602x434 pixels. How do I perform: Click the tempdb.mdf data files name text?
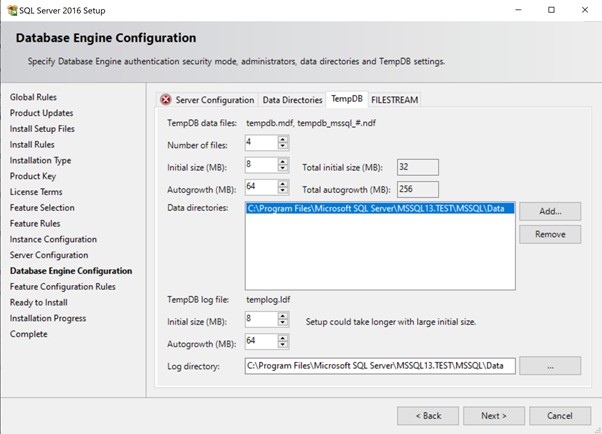[311, 123]
